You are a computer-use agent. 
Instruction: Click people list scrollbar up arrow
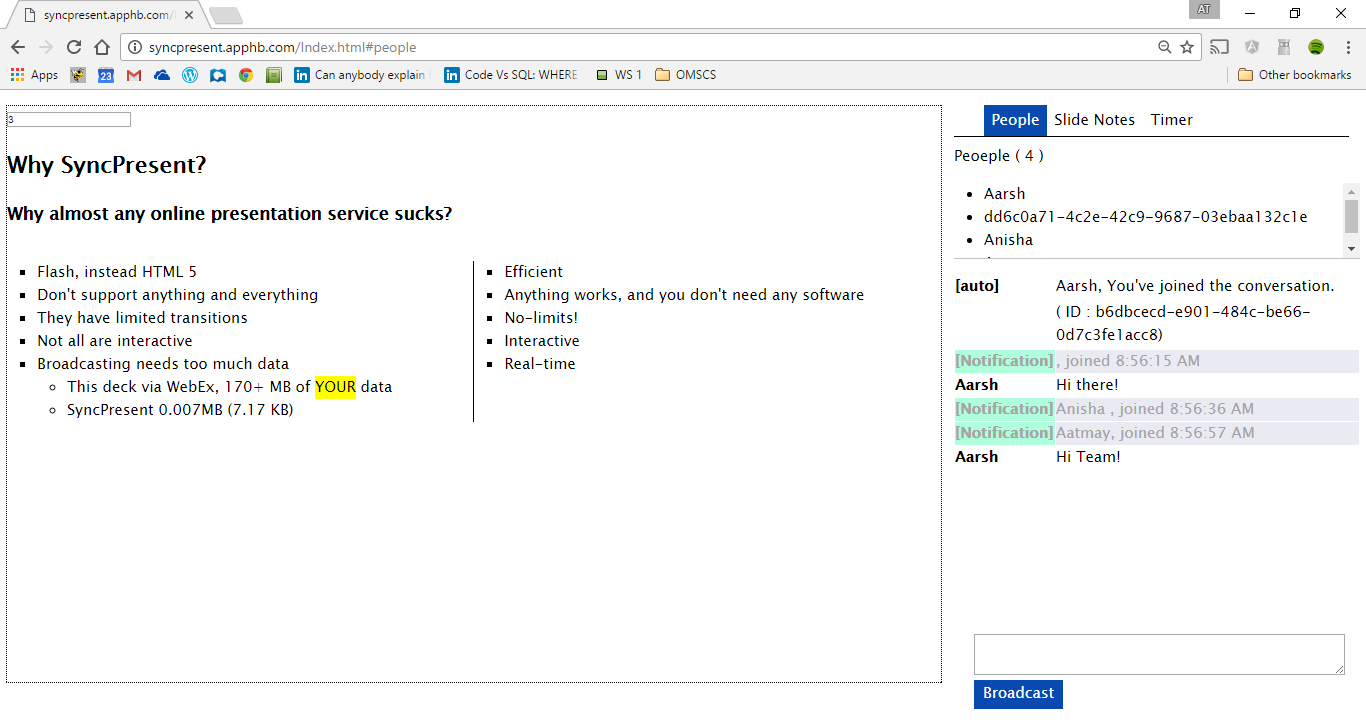(1351, 191)
